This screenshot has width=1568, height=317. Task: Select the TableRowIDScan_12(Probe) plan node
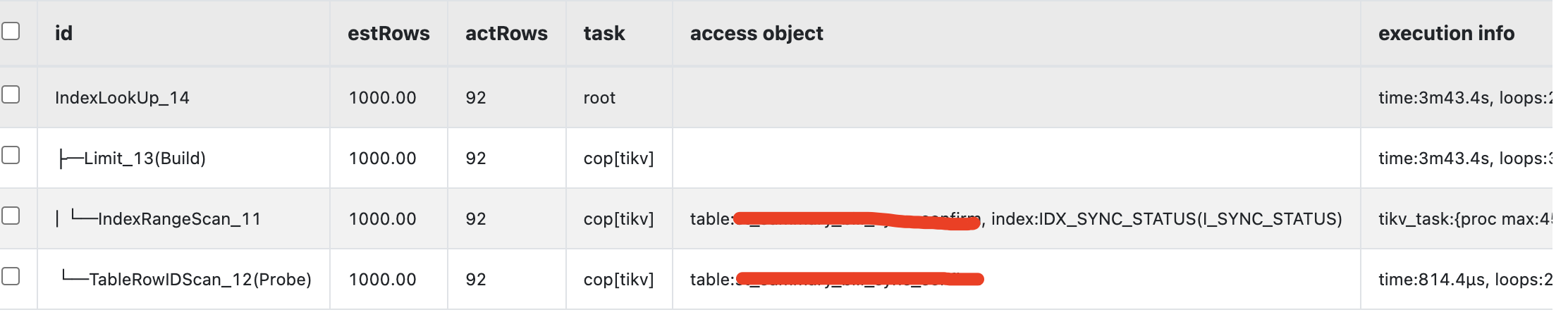[200, 280]
